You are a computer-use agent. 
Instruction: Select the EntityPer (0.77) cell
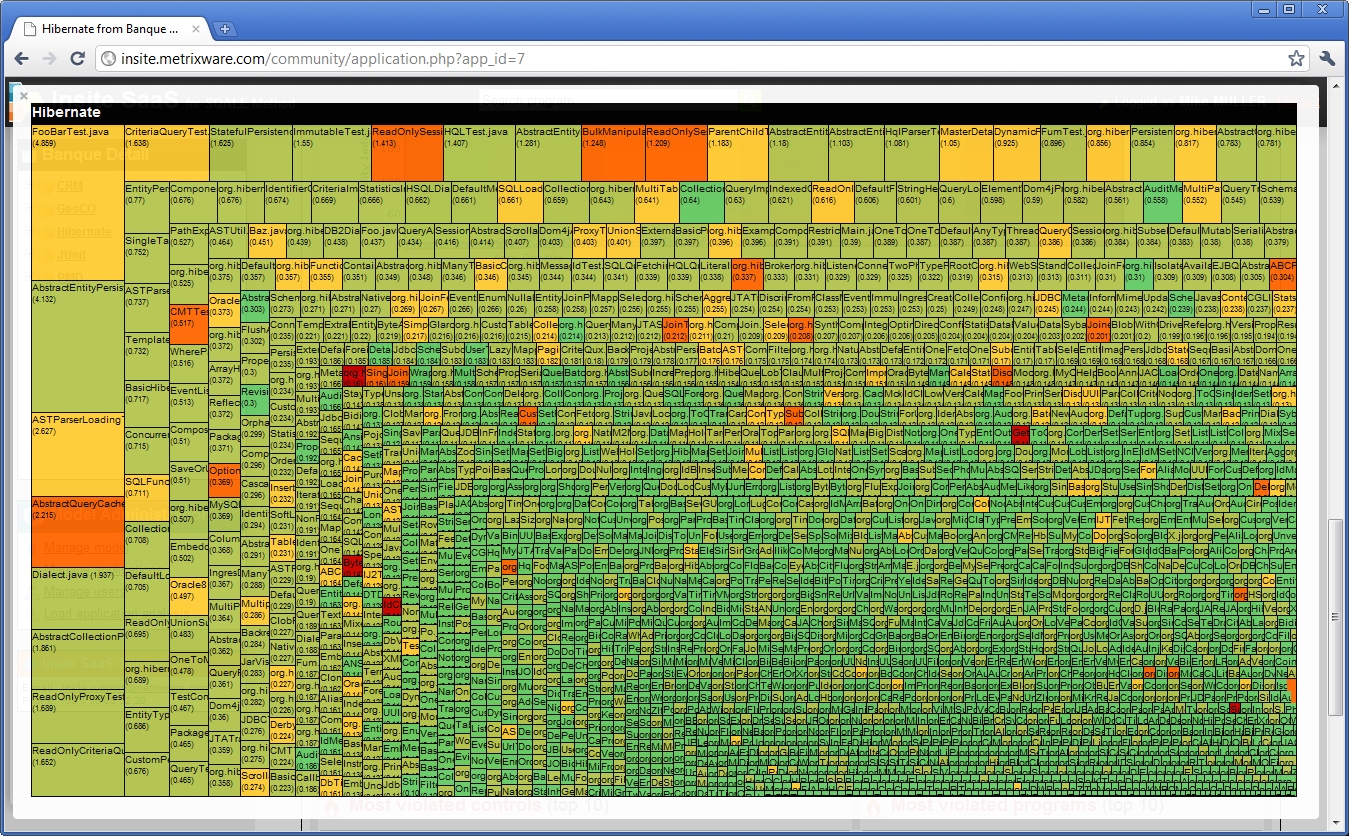coord(147,208)
